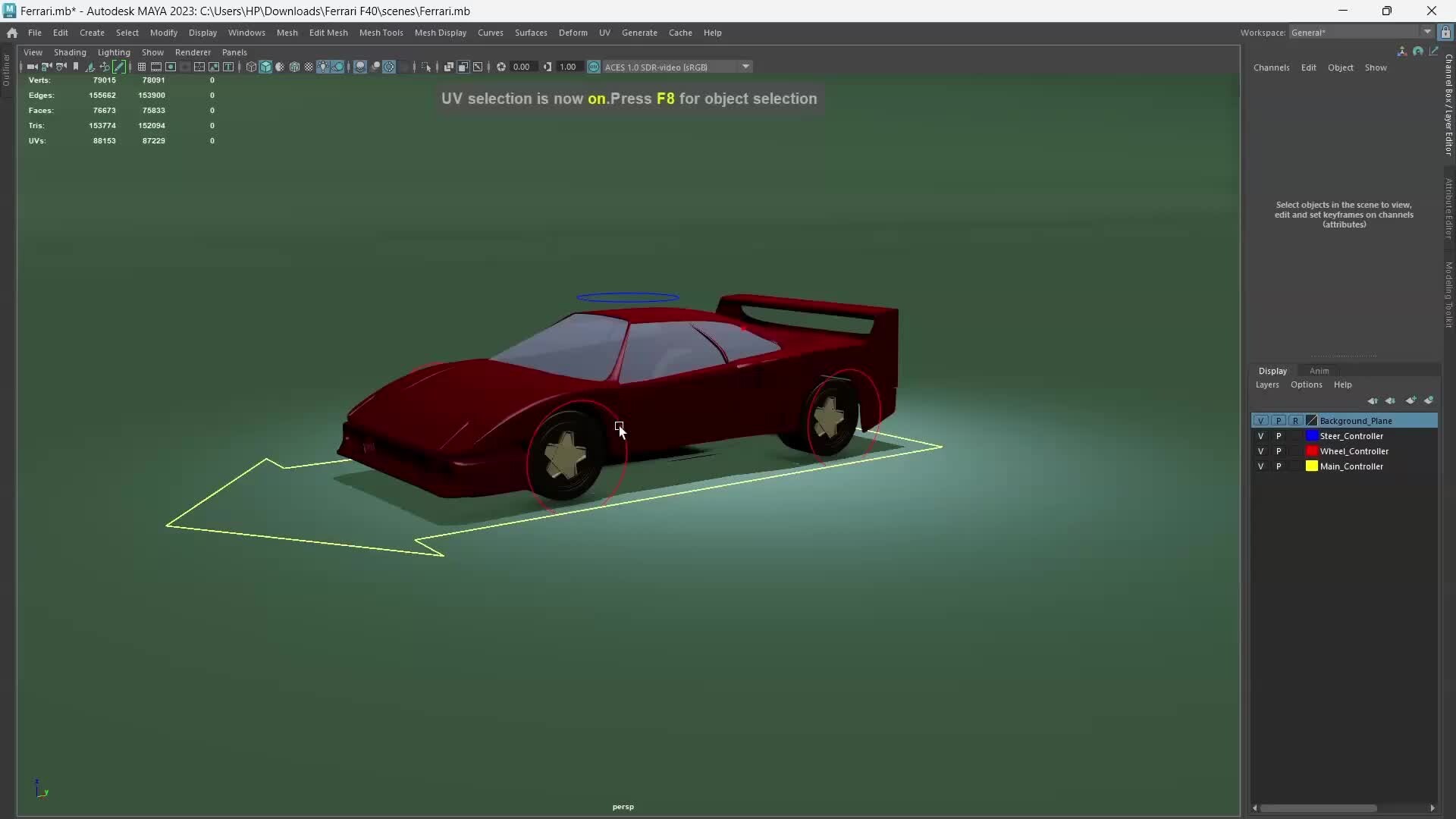1456x819 pixels.
Task: Toggle X-Ray Active Components icon
Action: point(463,67)
